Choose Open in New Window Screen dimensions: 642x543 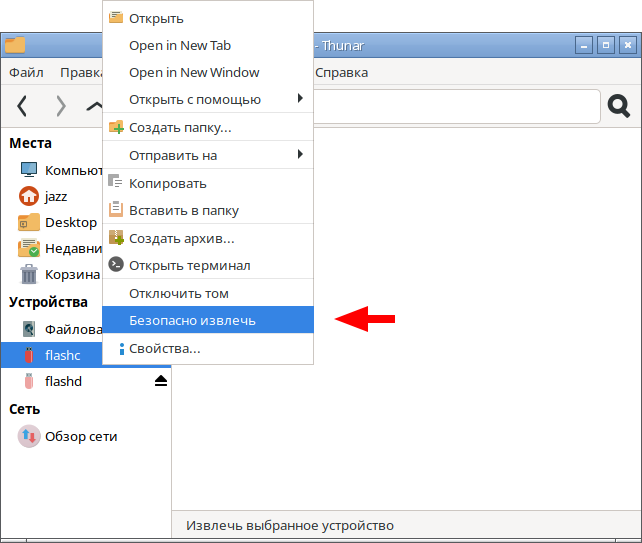(x=208, y=72)
